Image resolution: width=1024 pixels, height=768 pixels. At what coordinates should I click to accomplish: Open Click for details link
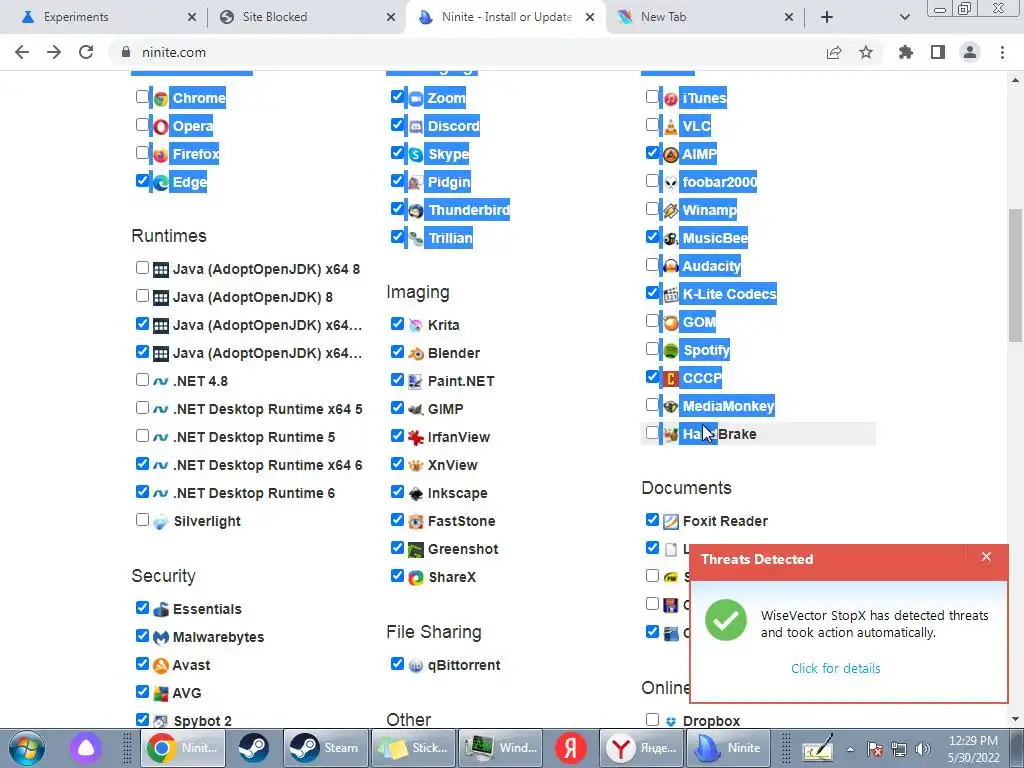coord(835,669)
